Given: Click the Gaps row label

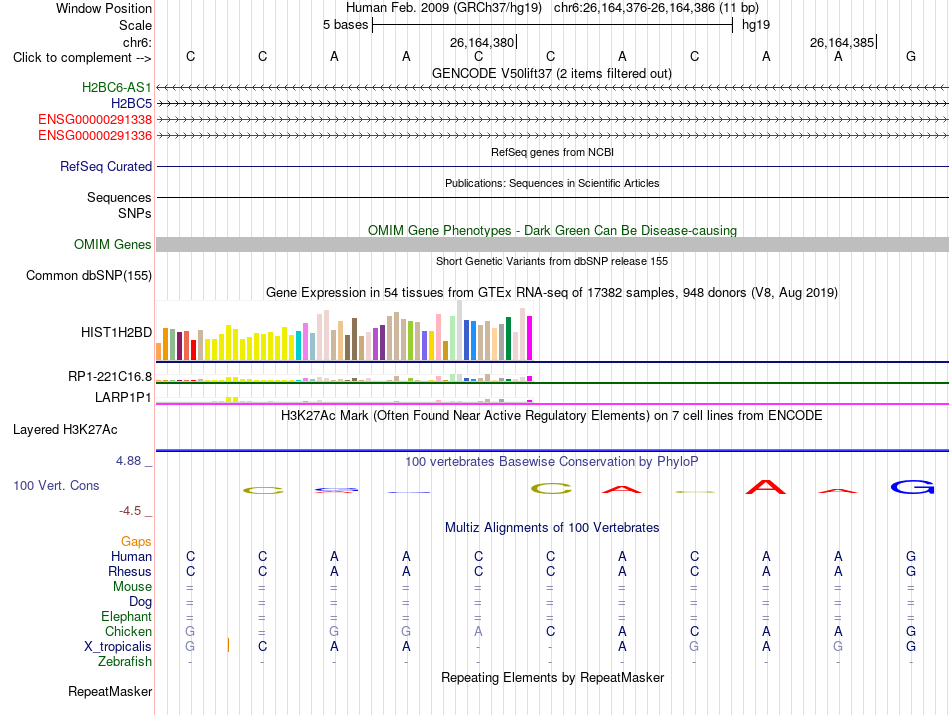Looking at the screenshot, I should click(136, 541).
